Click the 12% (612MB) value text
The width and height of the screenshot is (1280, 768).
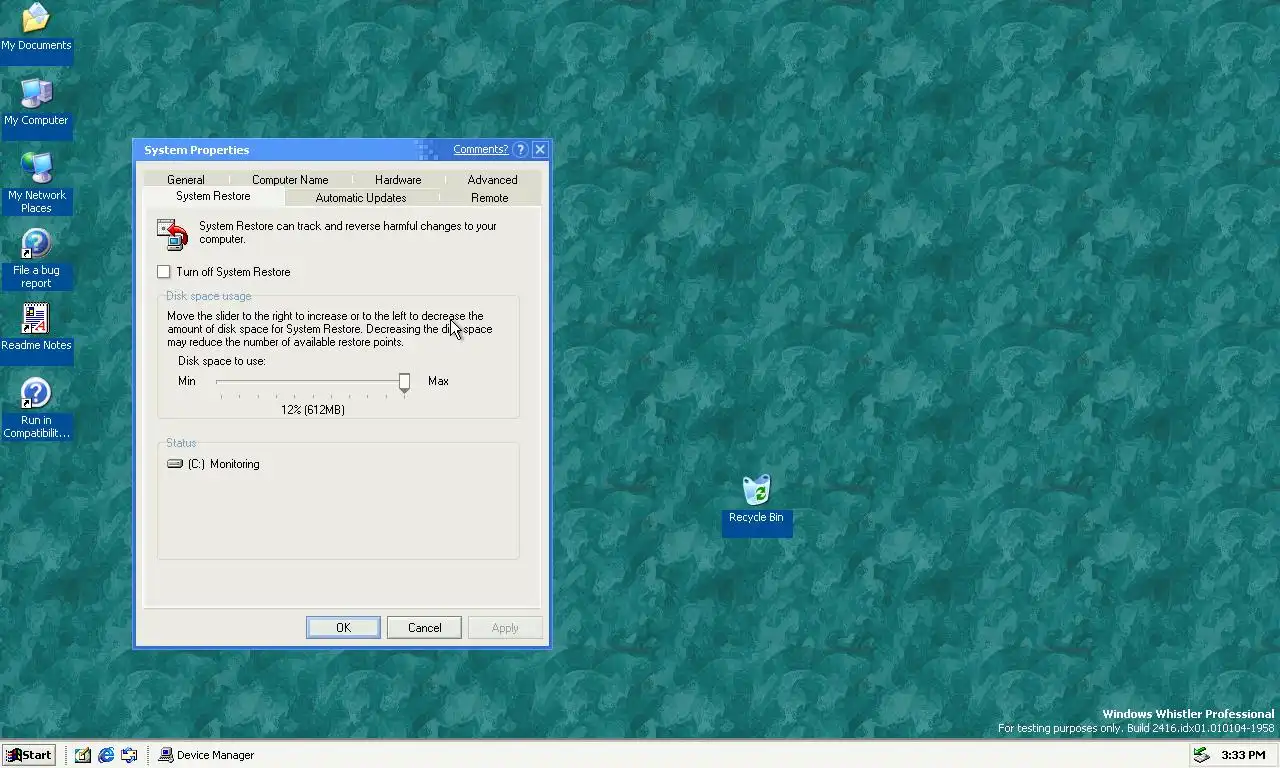tap(313, 410)
